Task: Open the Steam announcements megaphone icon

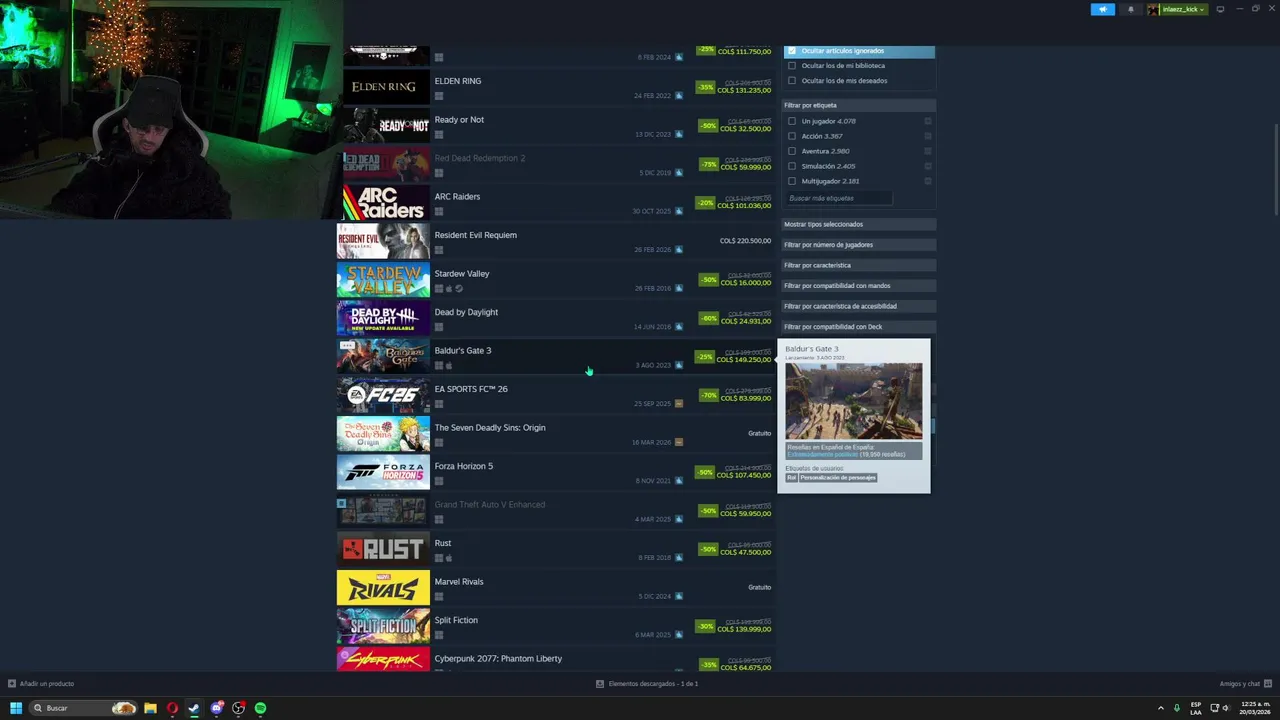Action: pos(1102,9)
